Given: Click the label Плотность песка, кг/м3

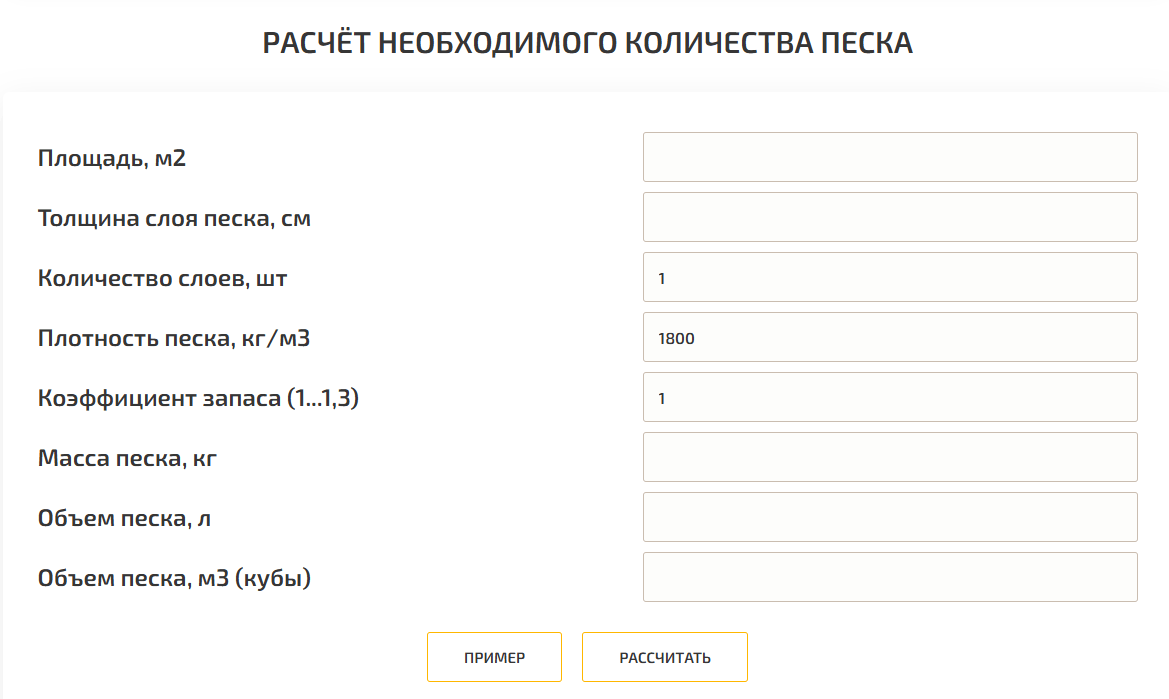Looking at the screenshot, I should pos(174,338).
